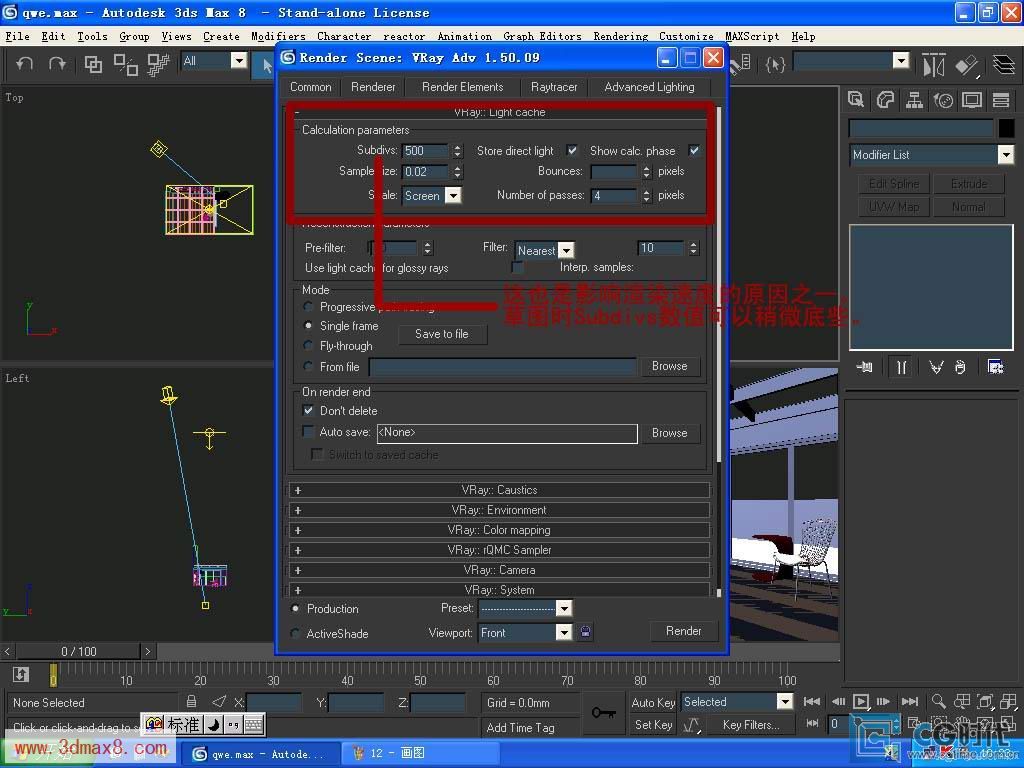This screenshot has height=768, width=1024.
Task: Click the selection lock toggle icon
Action: coord(191,701)
